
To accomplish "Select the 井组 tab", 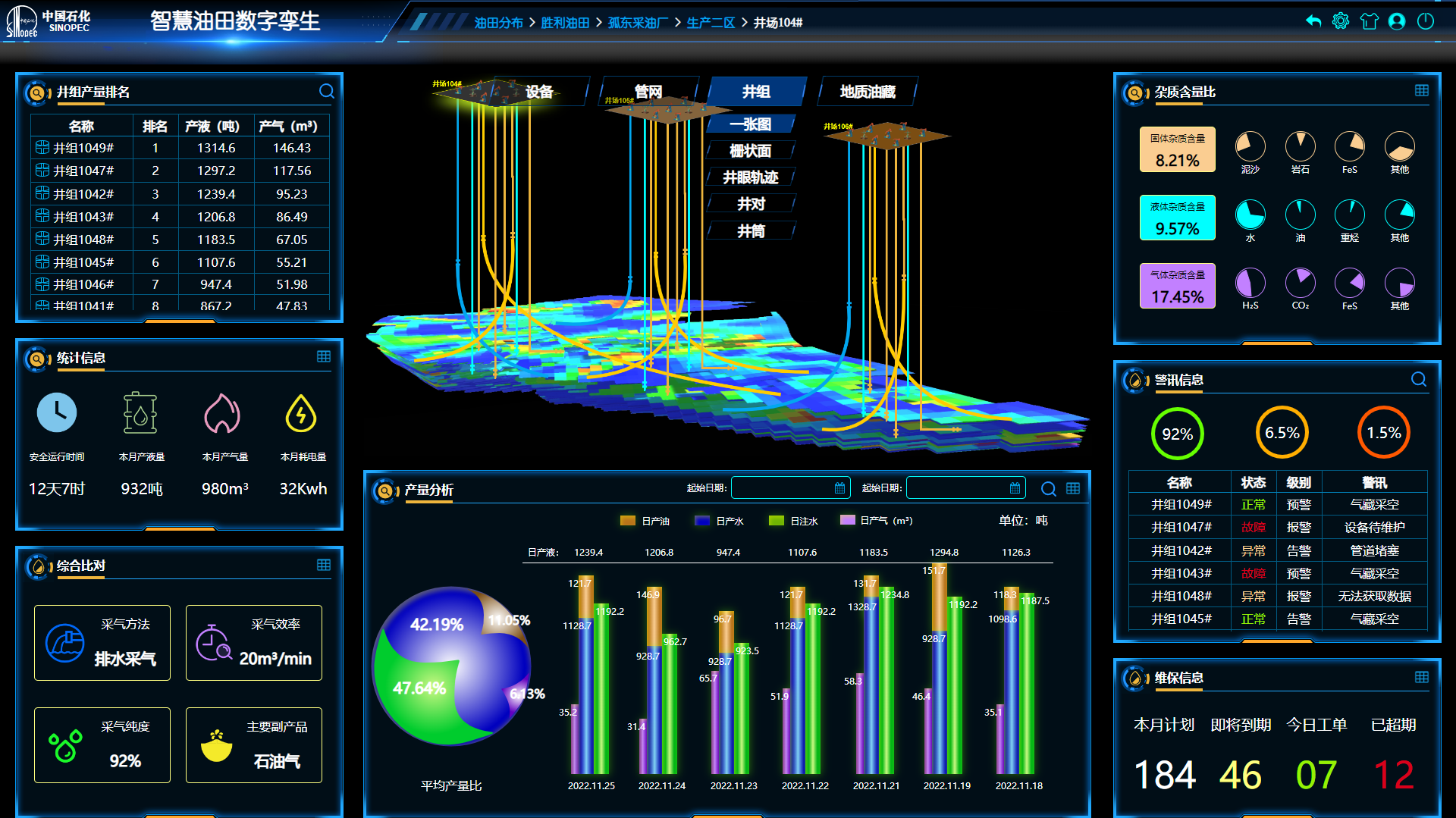I will 756,92.
